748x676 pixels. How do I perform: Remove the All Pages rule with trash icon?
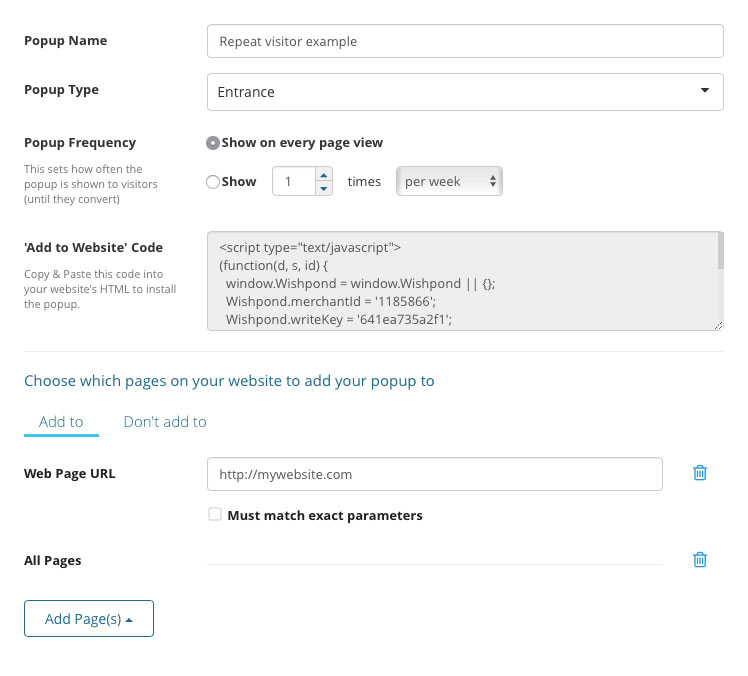tap(700, 560)
